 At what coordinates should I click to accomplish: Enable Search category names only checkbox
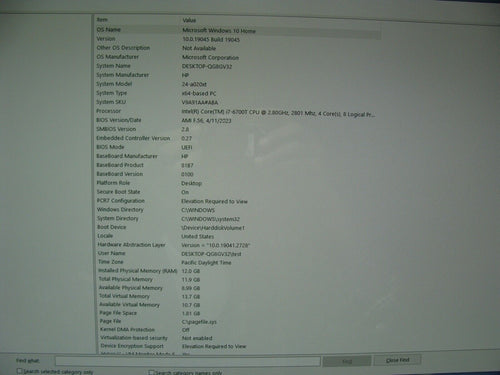tap(151, 373)
